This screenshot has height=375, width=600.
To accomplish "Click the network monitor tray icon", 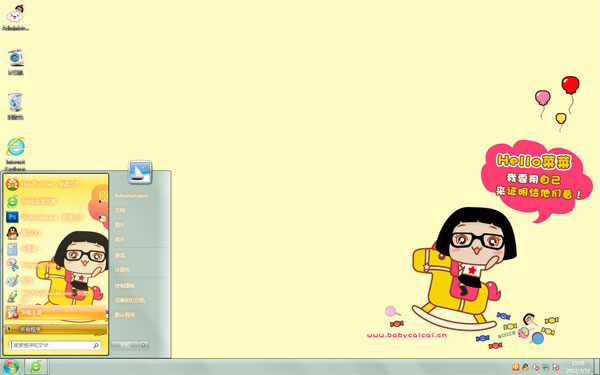I will (546, 367).
